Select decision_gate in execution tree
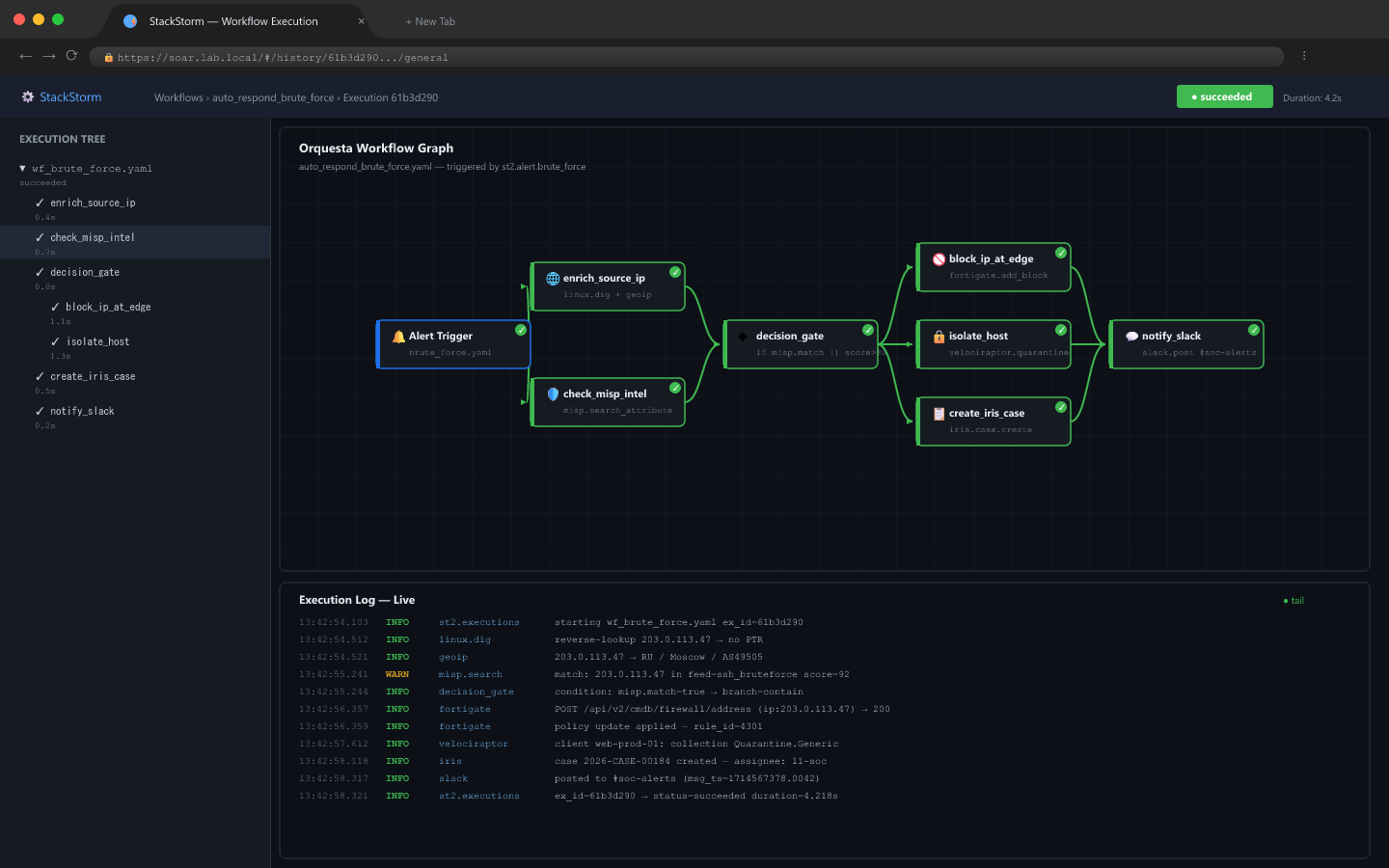This screenshot has height=868, width=1389. pos(135,278)
